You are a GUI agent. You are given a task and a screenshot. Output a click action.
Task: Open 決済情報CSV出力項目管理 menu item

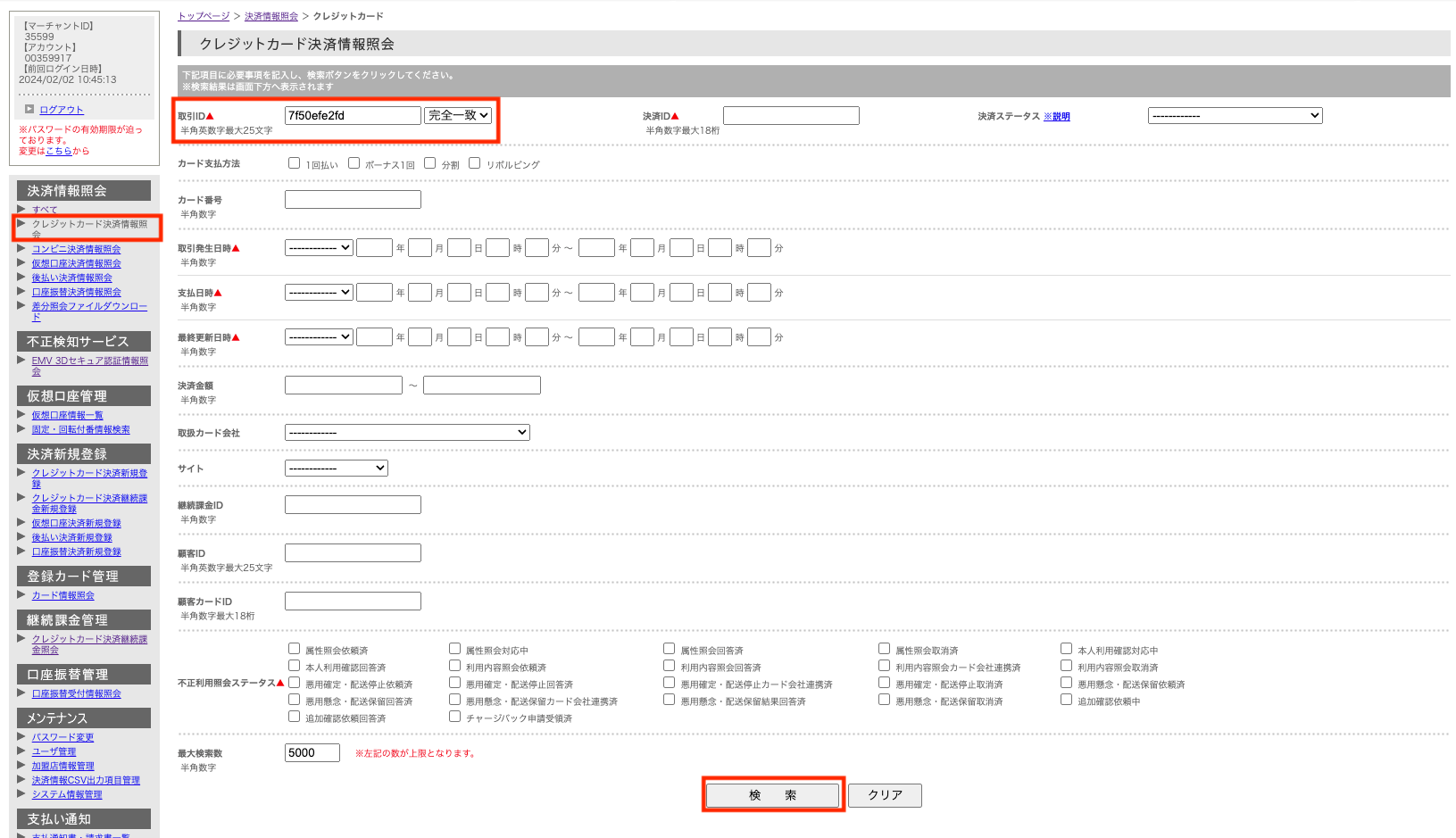coord(86,780)
